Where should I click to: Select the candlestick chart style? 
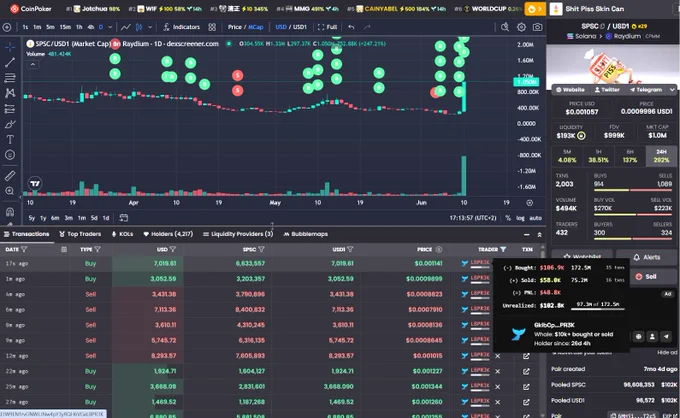point(139,27)
